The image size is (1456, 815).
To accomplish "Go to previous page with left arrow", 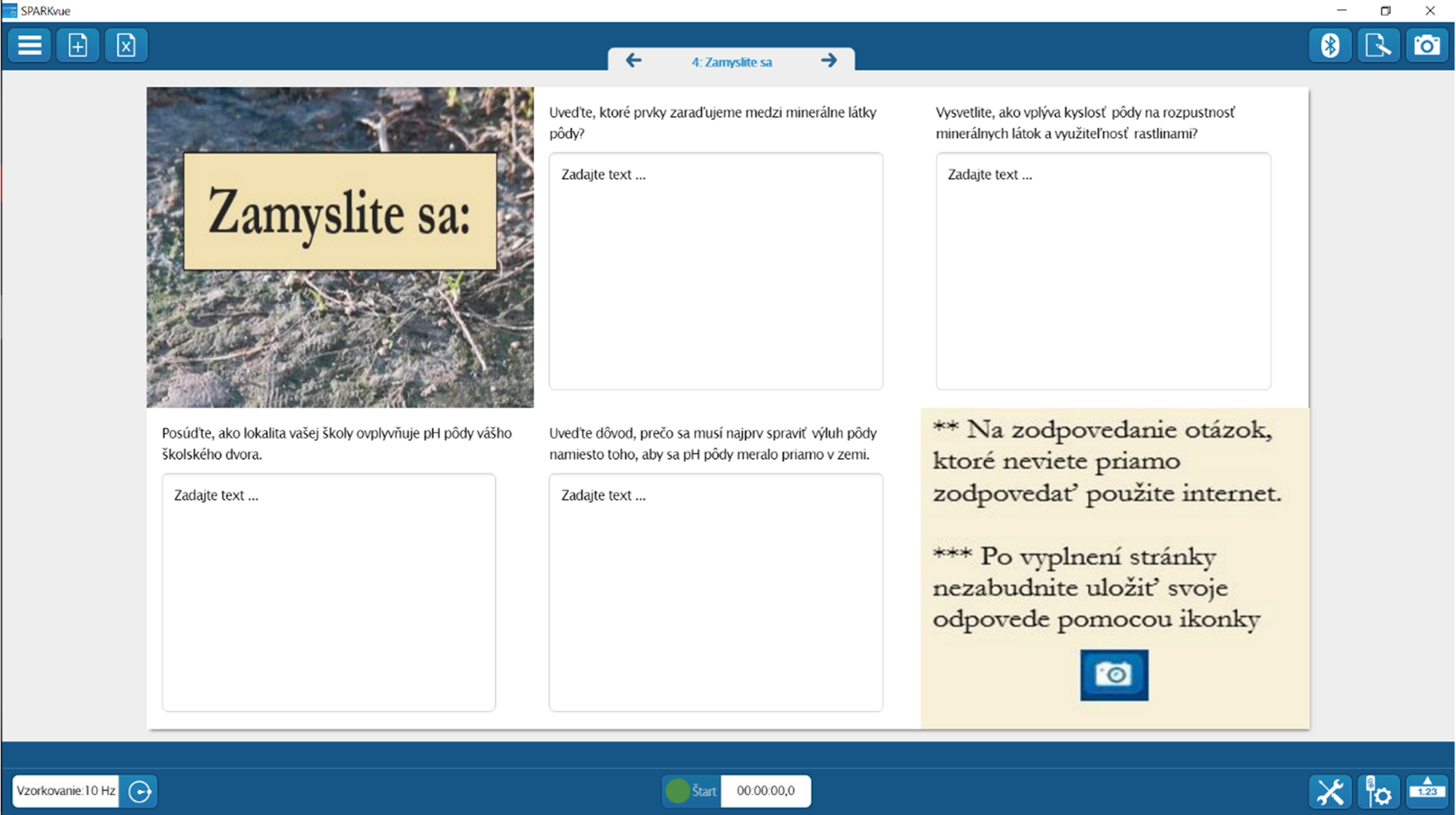I will point(634,61).
